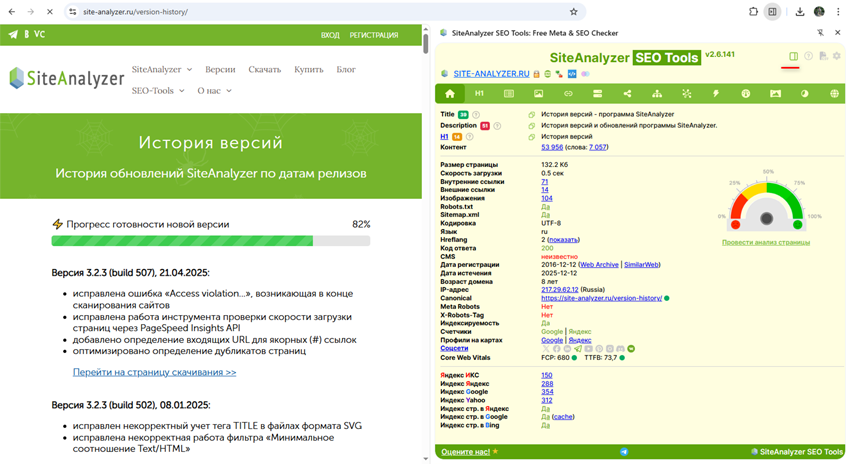Click the Перейти на страницу скачивания link
The width and height of the screenshot is (850, 464).
pos(154,372)
